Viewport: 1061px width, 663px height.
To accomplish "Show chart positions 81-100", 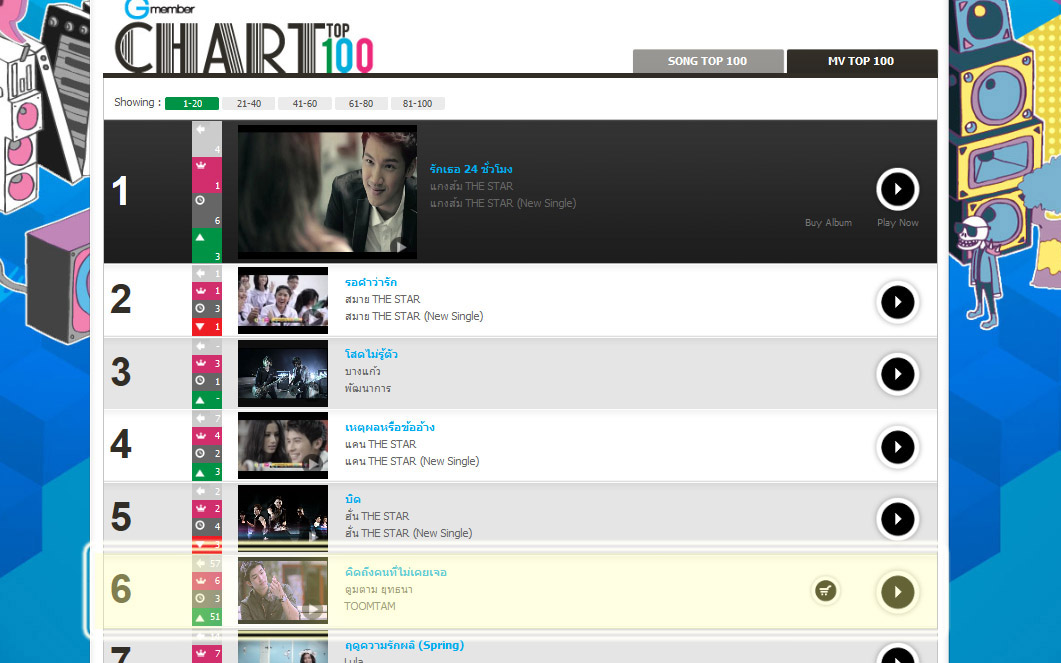I will coord(417,104).
